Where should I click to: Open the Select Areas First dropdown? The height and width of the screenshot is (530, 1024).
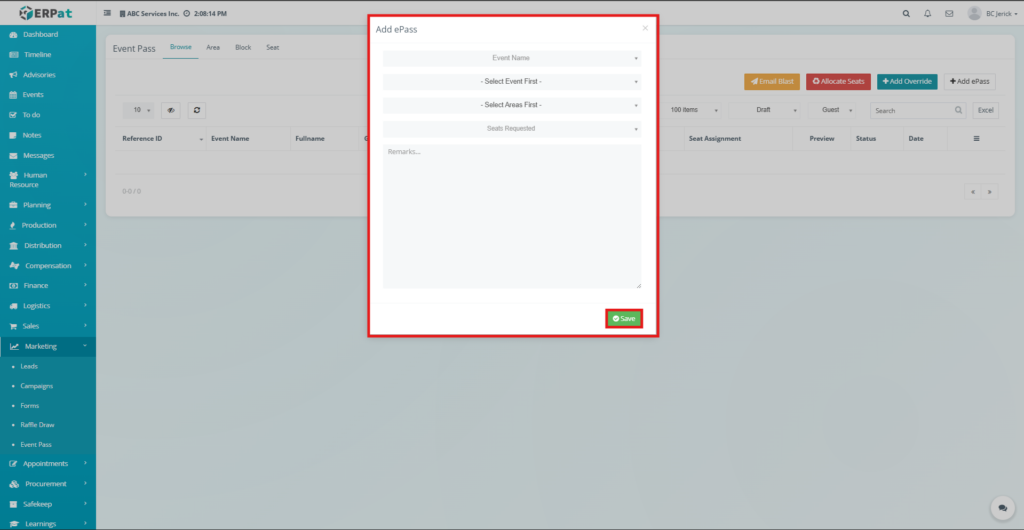click(511, 105)
